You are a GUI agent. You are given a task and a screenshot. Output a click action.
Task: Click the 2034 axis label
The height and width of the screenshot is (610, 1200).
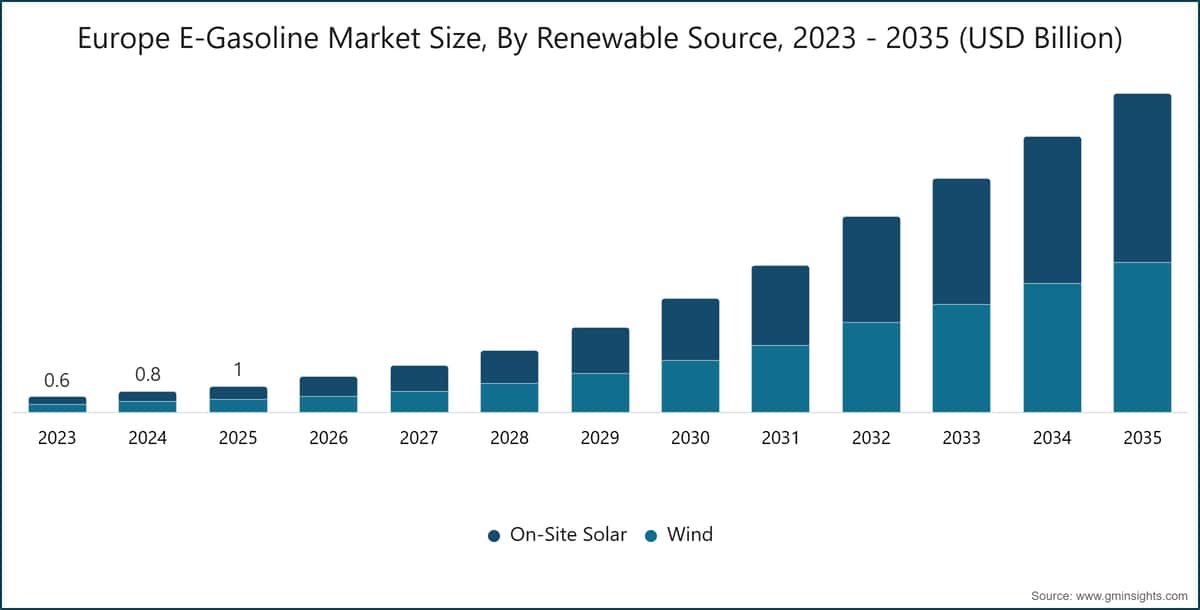tap(1052, 438)
